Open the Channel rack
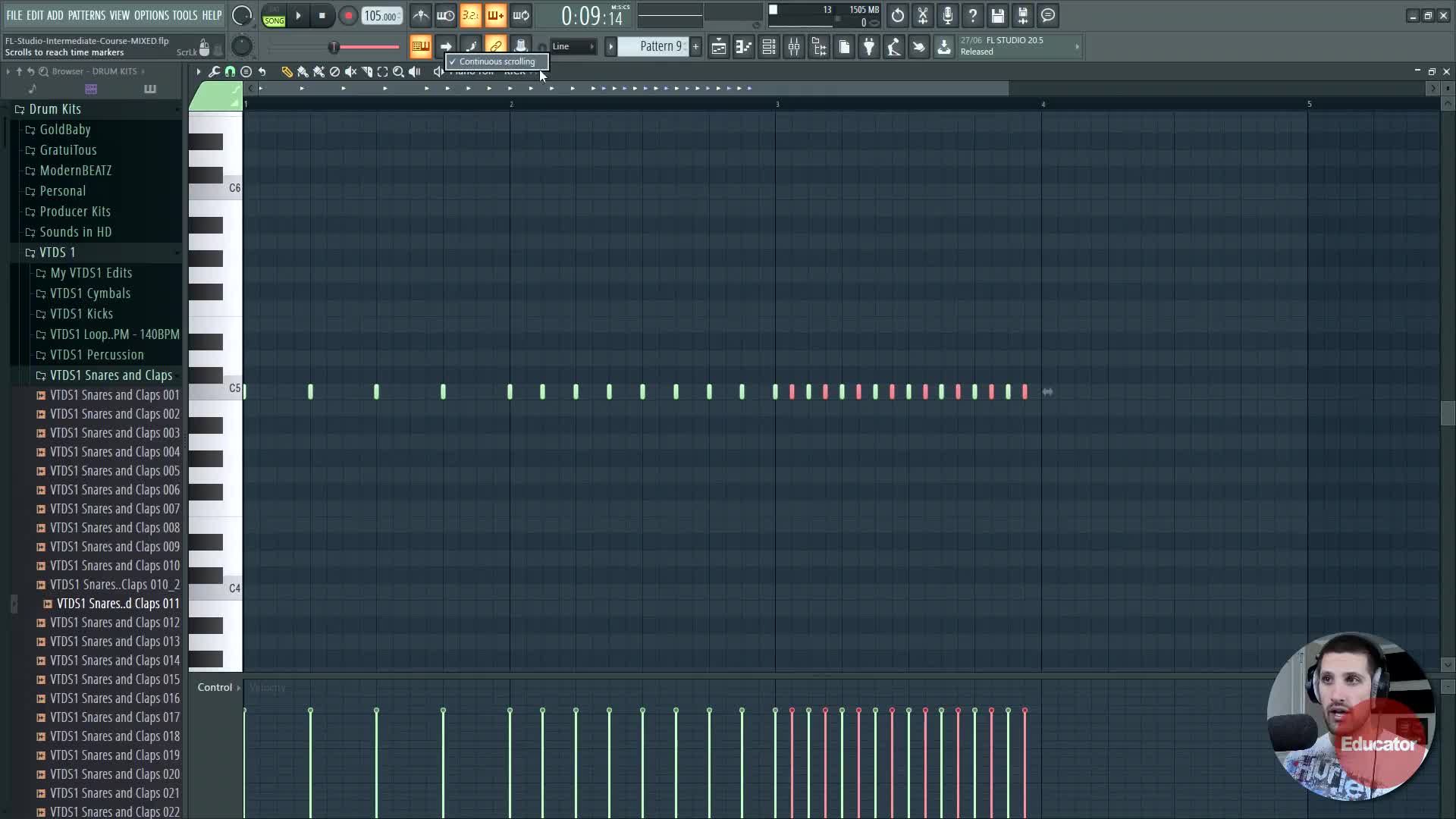This screenshot has width=1456, height=819. point(768,47)
